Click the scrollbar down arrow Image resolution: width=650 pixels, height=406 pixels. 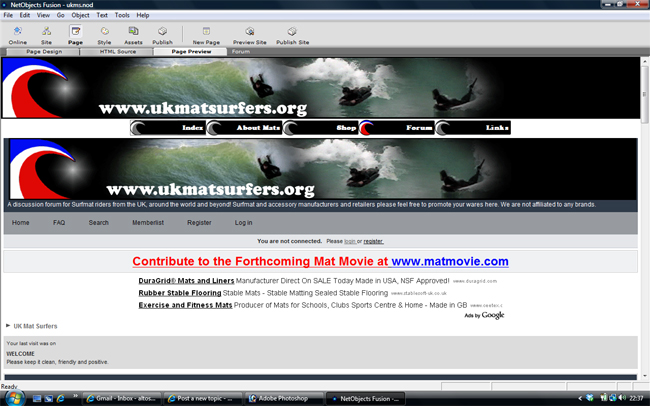pos(645,376)
